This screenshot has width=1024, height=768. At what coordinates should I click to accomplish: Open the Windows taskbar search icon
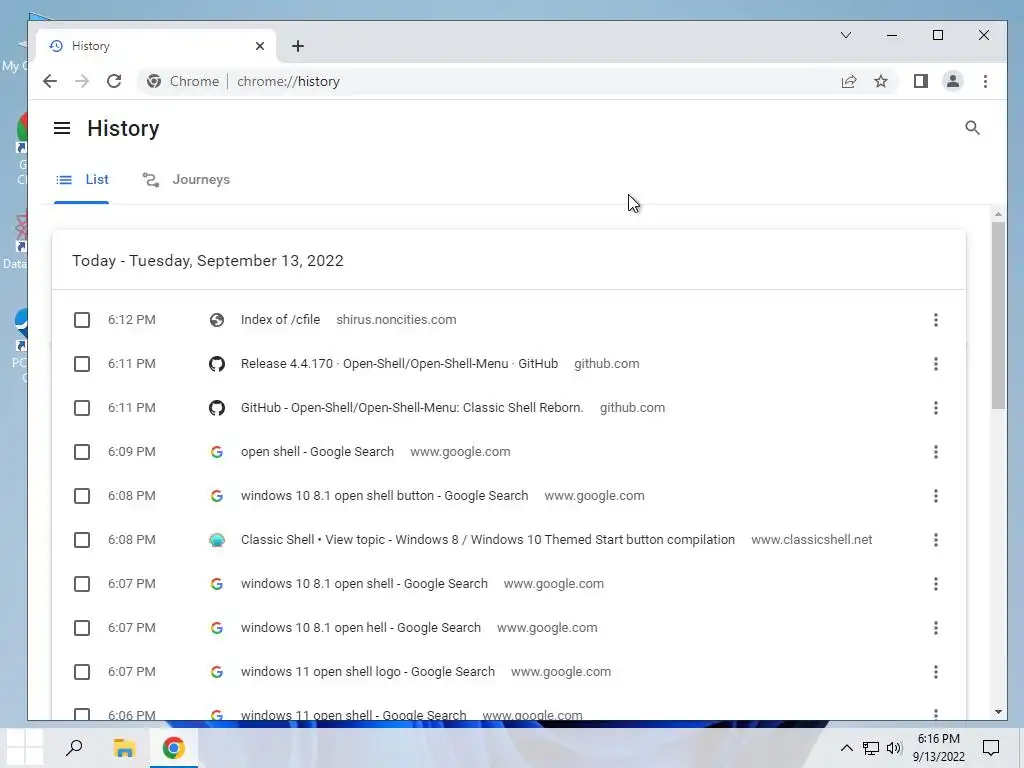[x=74, y=748]
